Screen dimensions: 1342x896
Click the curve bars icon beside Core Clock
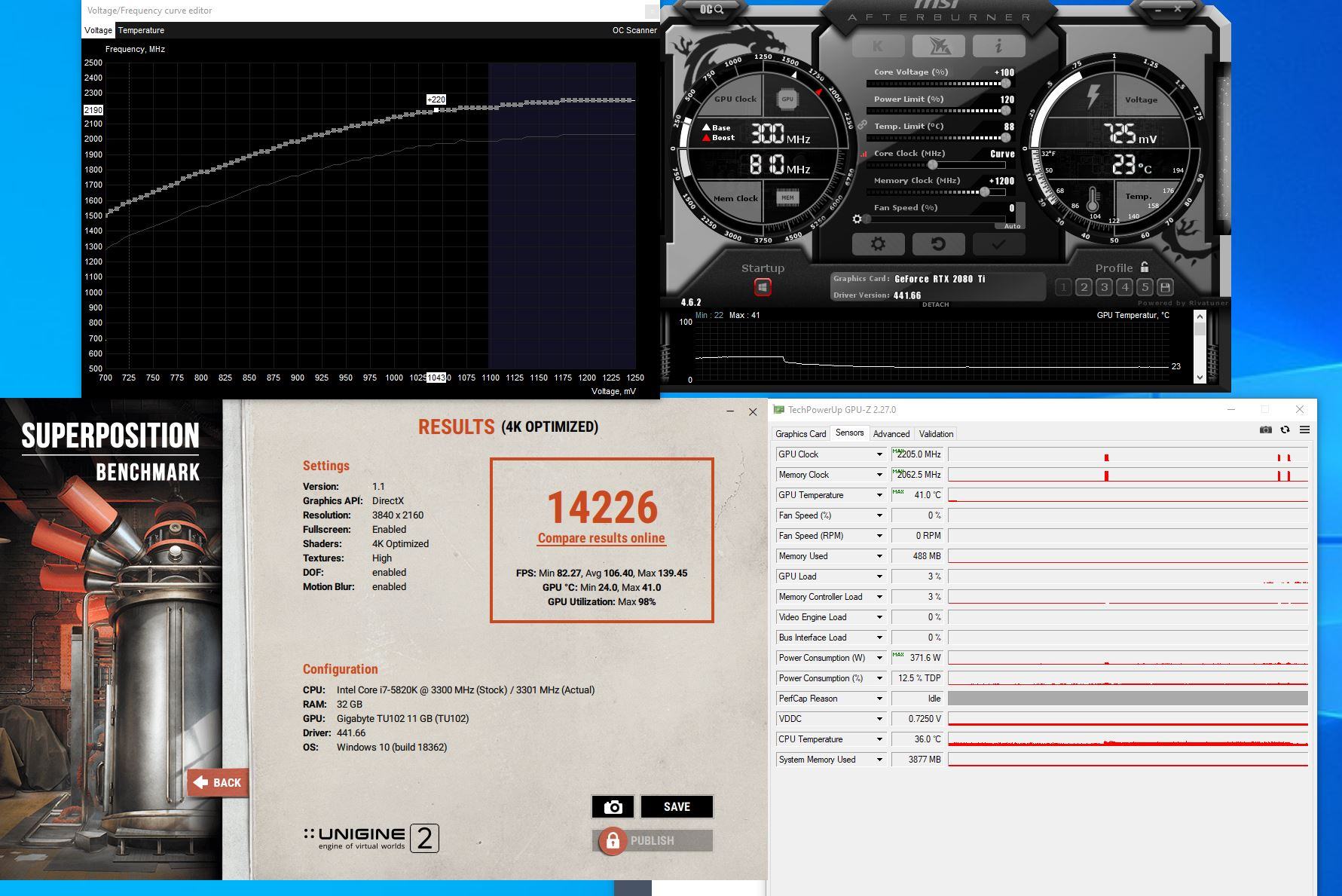point(864,154)
